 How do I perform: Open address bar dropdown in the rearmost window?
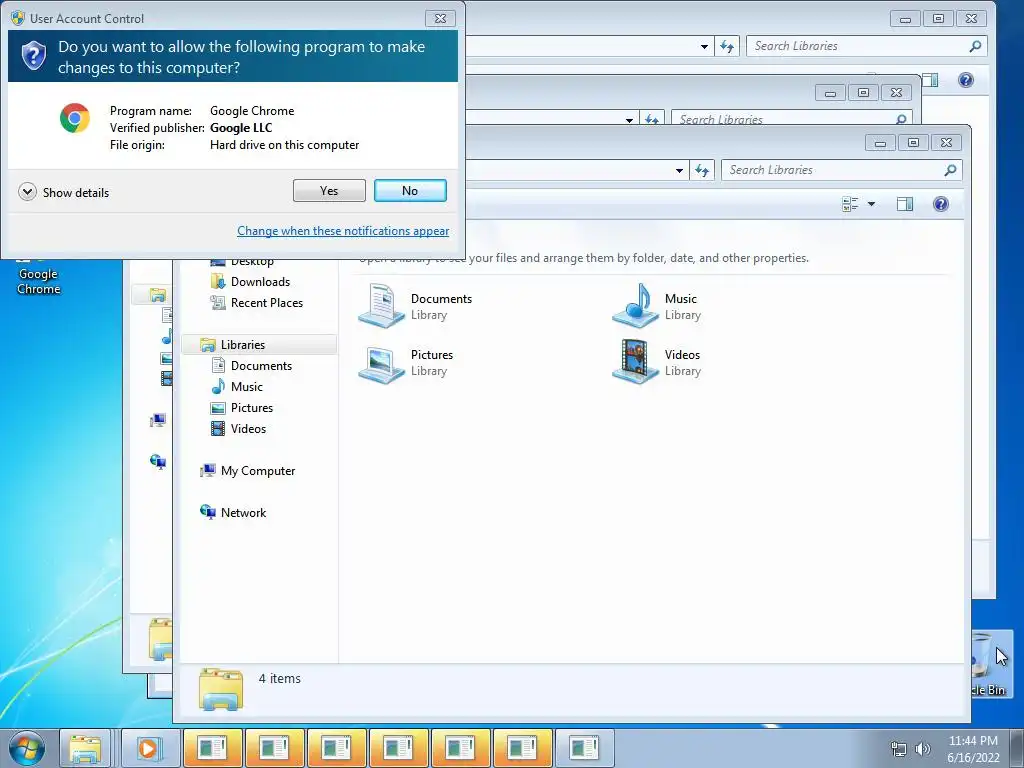coord(704,46)
